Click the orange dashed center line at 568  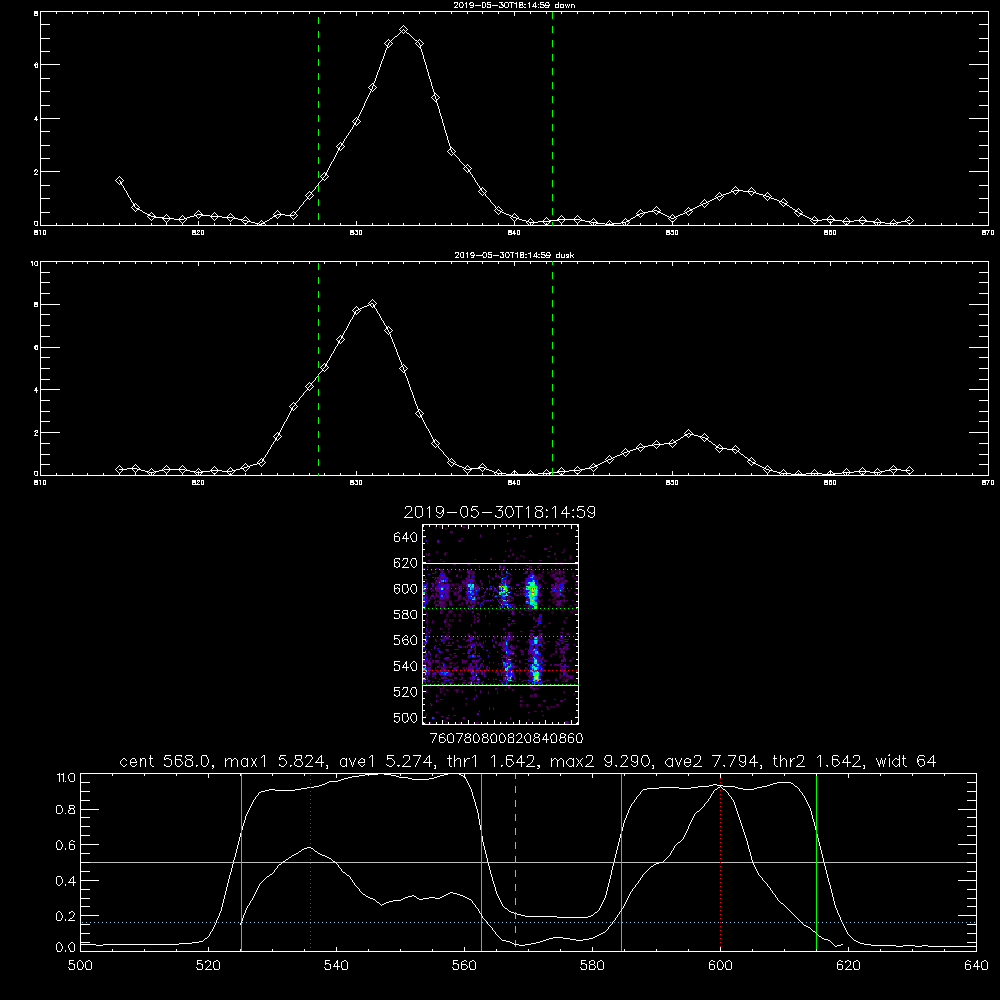(x=515, y=861)
